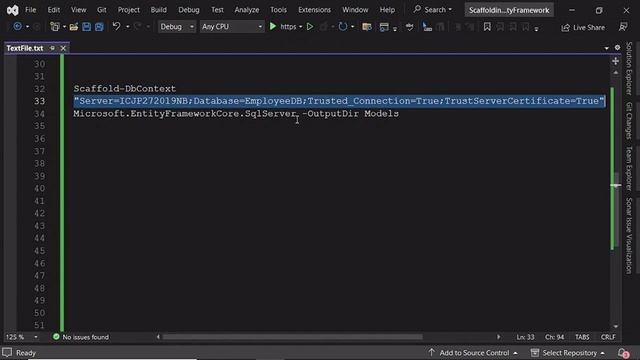Open the Extensions menu

point(314,10)
